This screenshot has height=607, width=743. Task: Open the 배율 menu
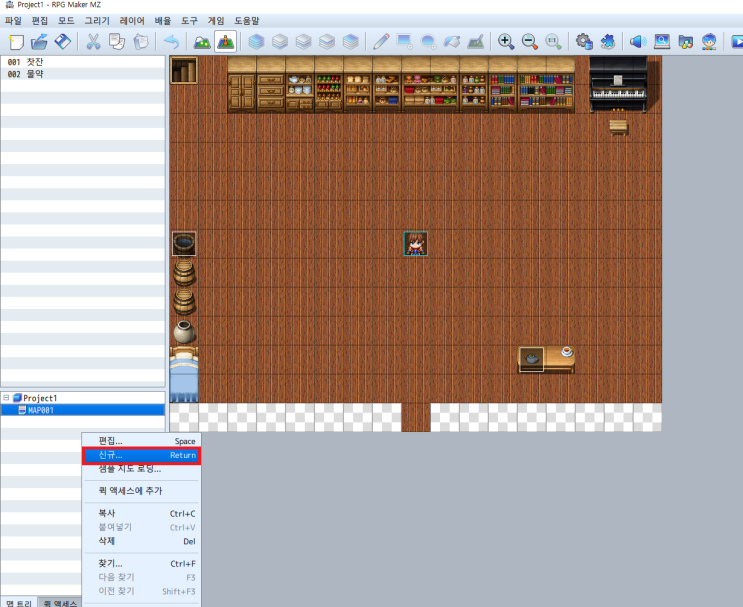click(163, 21)
